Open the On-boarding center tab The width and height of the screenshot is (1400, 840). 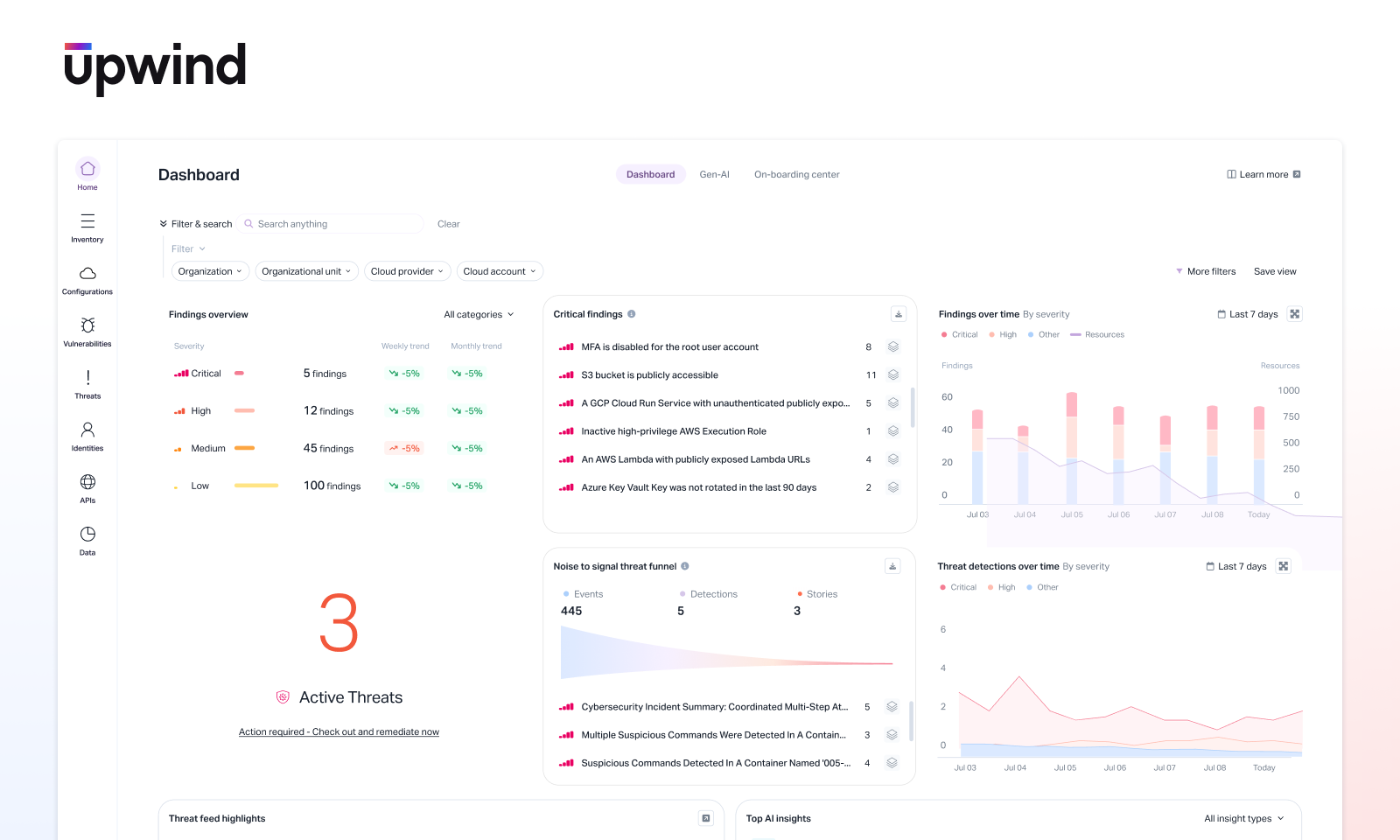[796, 174]
